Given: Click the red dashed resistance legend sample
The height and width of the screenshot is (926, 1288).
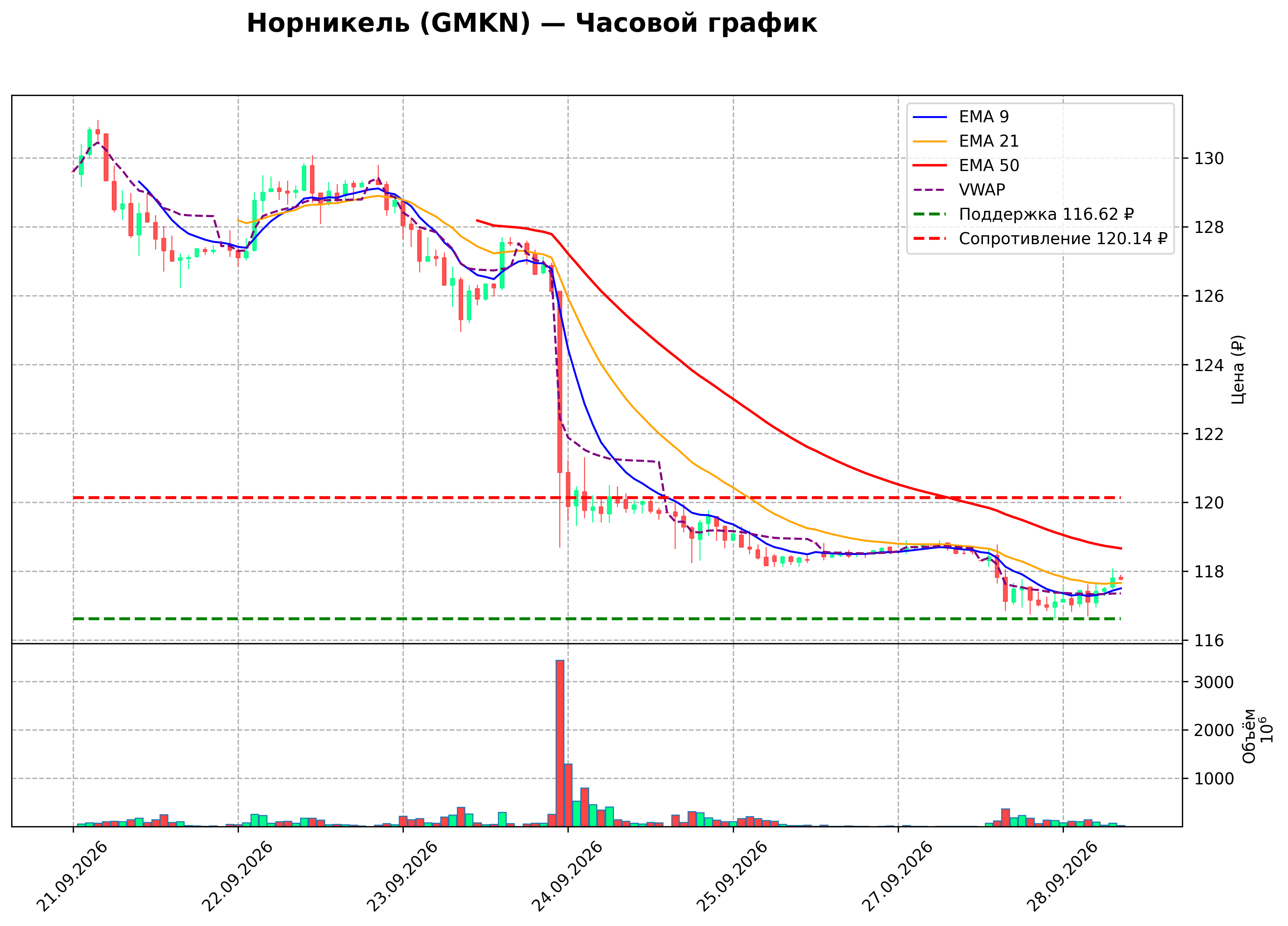Looking at the screenshot, I should (x=930, y=239).
